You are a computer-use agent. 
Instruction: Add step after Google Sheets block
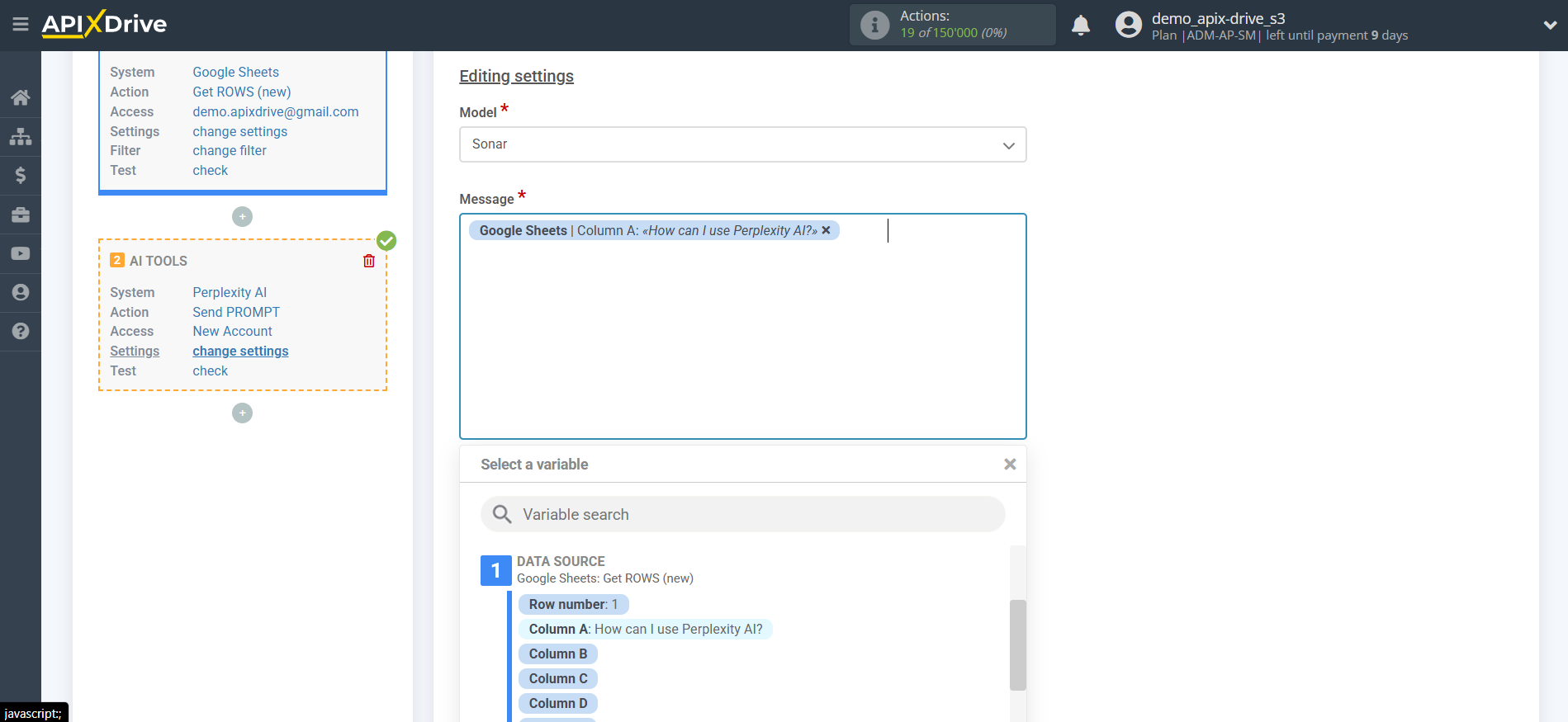click(242, 216)
